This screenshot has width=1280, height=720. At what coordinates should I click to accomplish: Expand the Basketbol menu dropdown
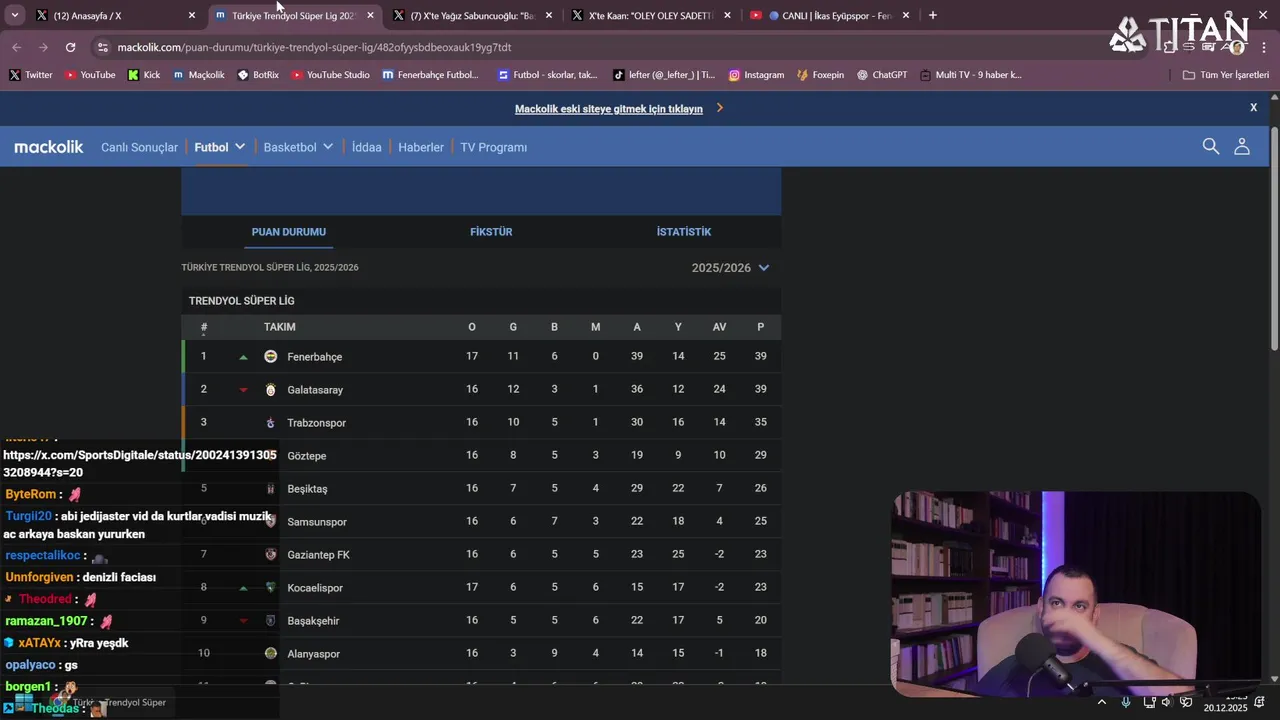(x=327, y=146)
